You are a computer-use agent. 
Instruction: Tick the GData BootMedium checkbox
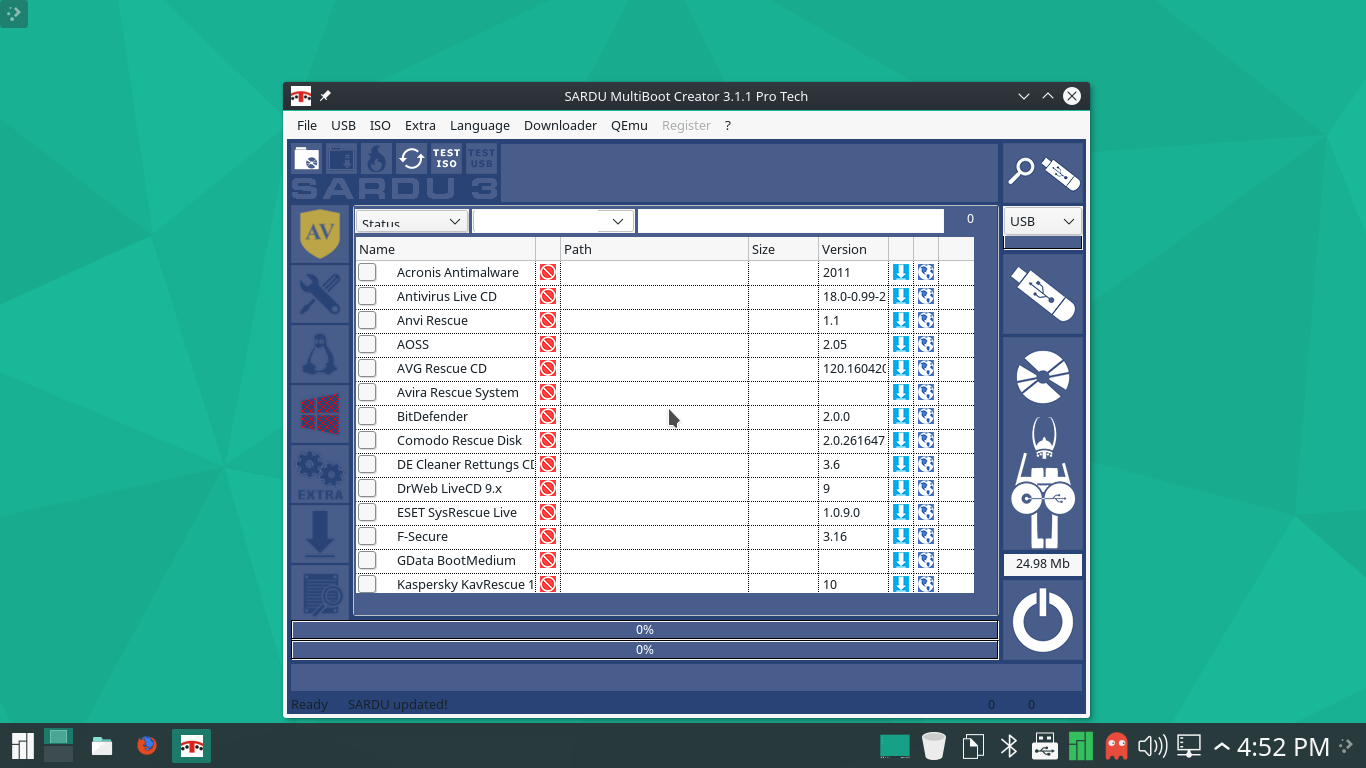(x=367, y=560)
